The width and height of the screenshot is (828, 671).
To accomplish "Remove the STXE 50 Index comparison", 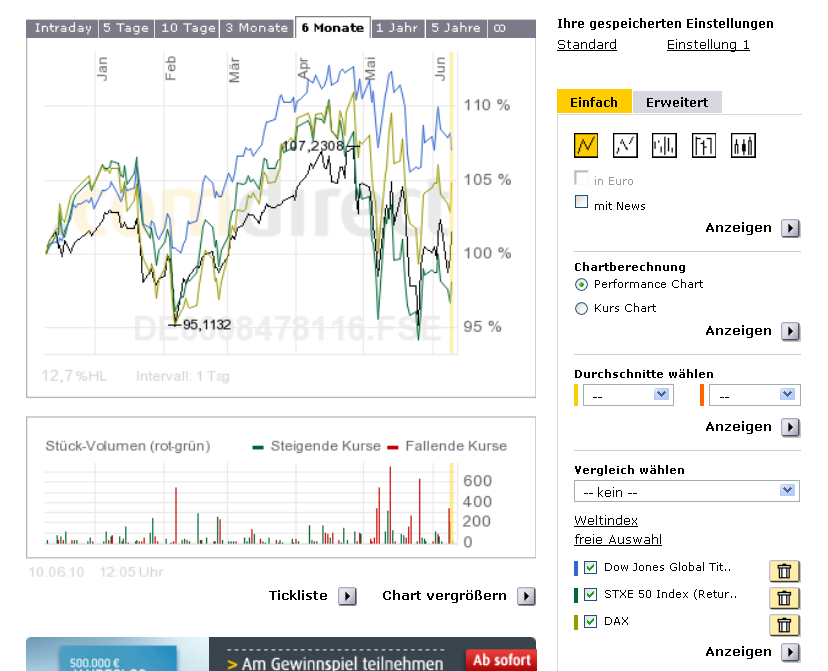I will [x=784, y=598].
